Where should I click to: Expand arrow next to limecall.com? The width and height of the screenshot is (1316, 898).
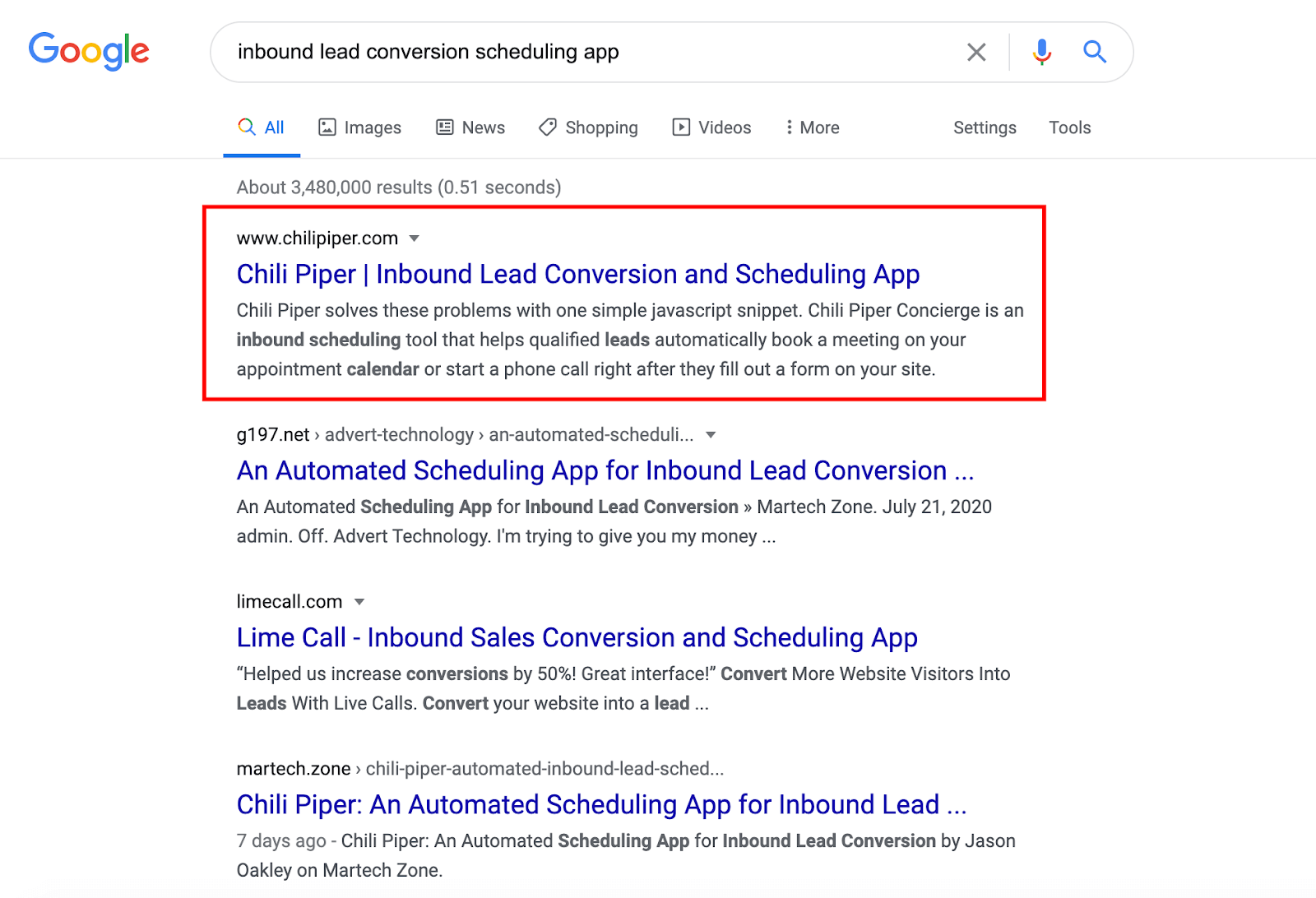[x=359, y=602]
